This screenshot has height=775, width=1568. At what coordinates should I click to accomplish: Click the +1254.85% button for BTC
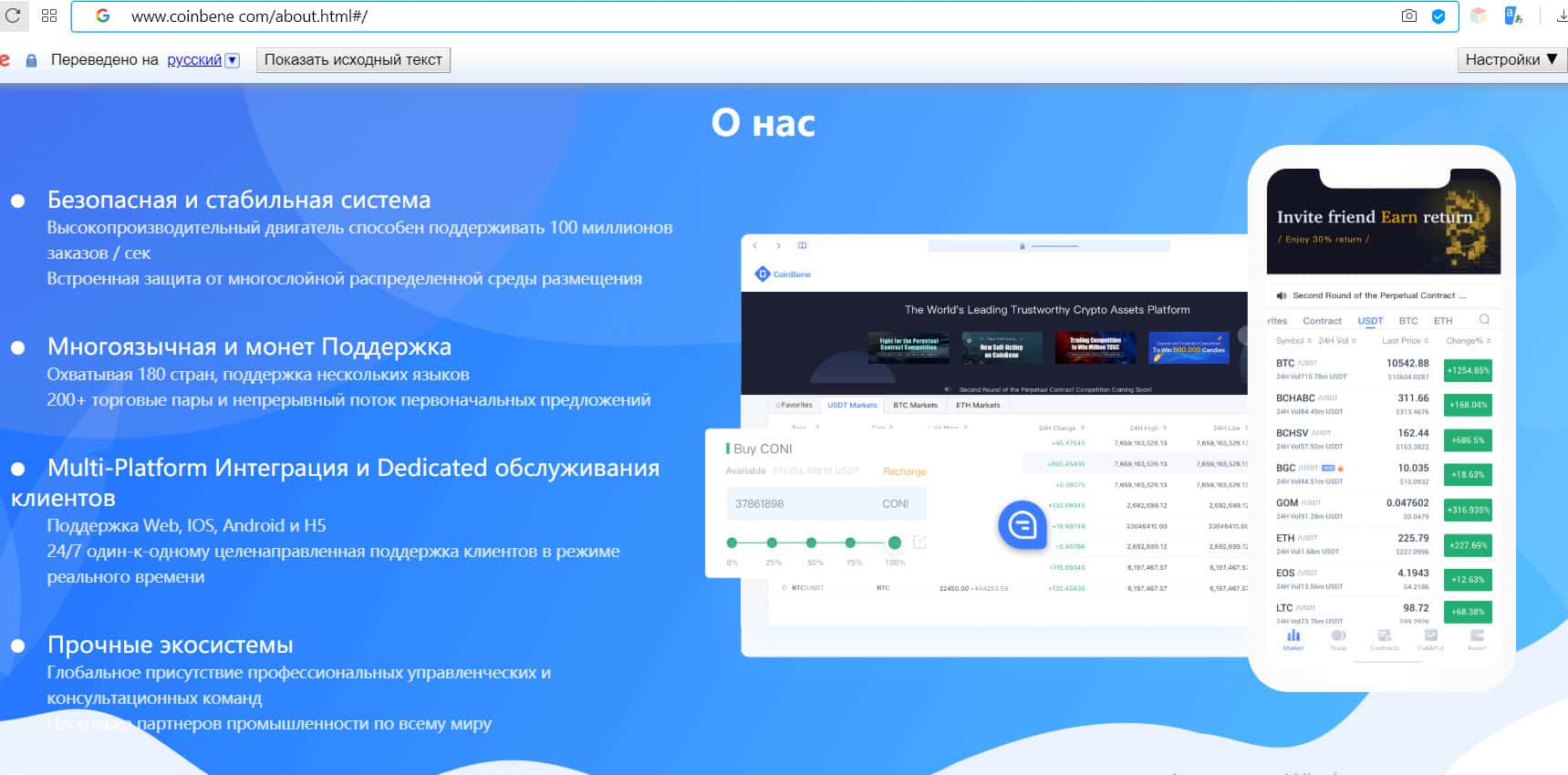(x=1468, y=370)
